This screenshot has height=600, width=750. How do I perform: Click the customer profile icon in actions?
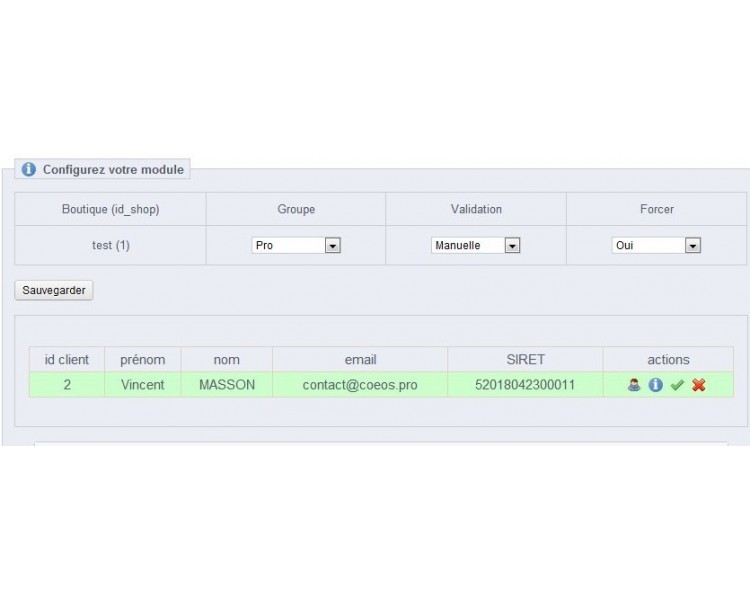point(634,385)
